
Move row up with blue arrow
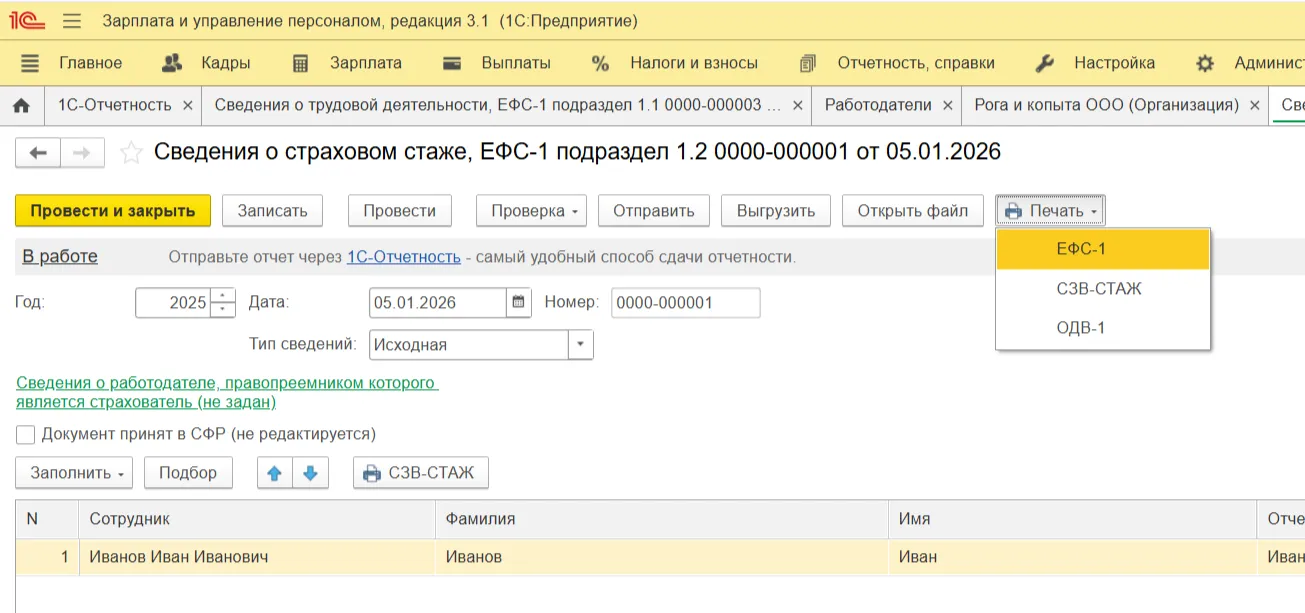click(275, 473)
